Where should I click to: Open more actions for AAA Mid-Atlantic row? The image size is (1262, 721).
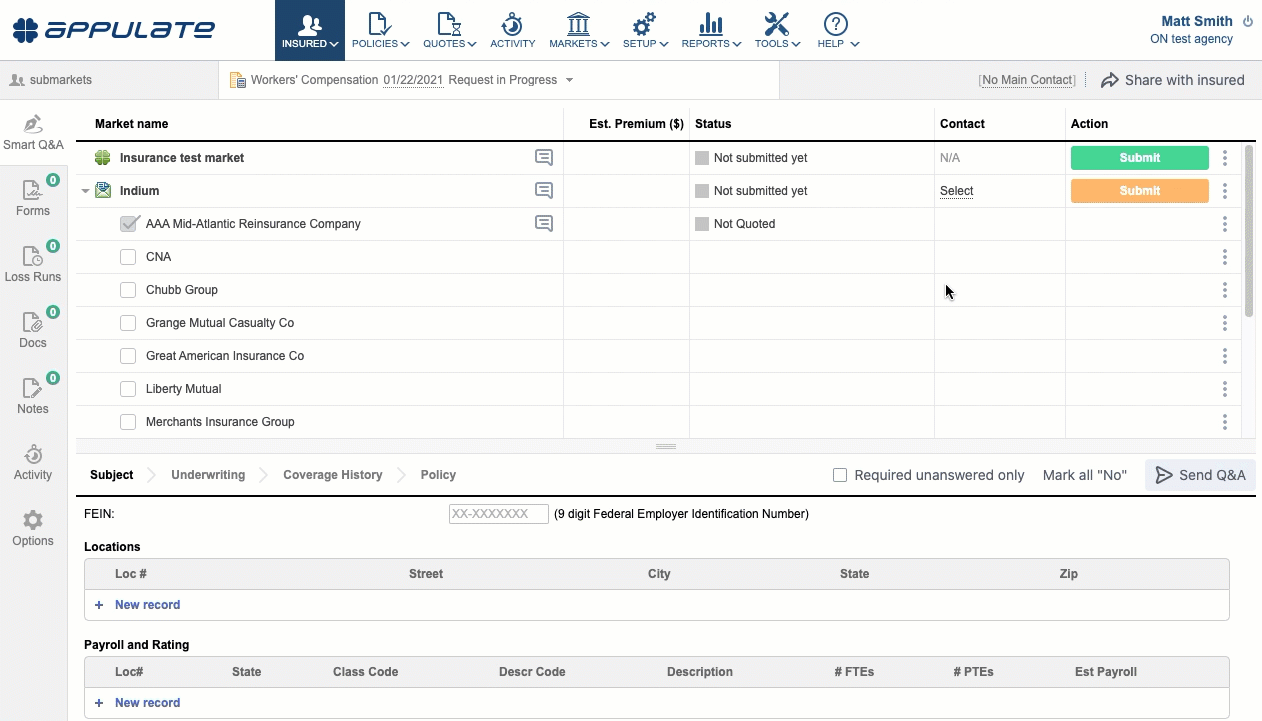click(1225, 224)
